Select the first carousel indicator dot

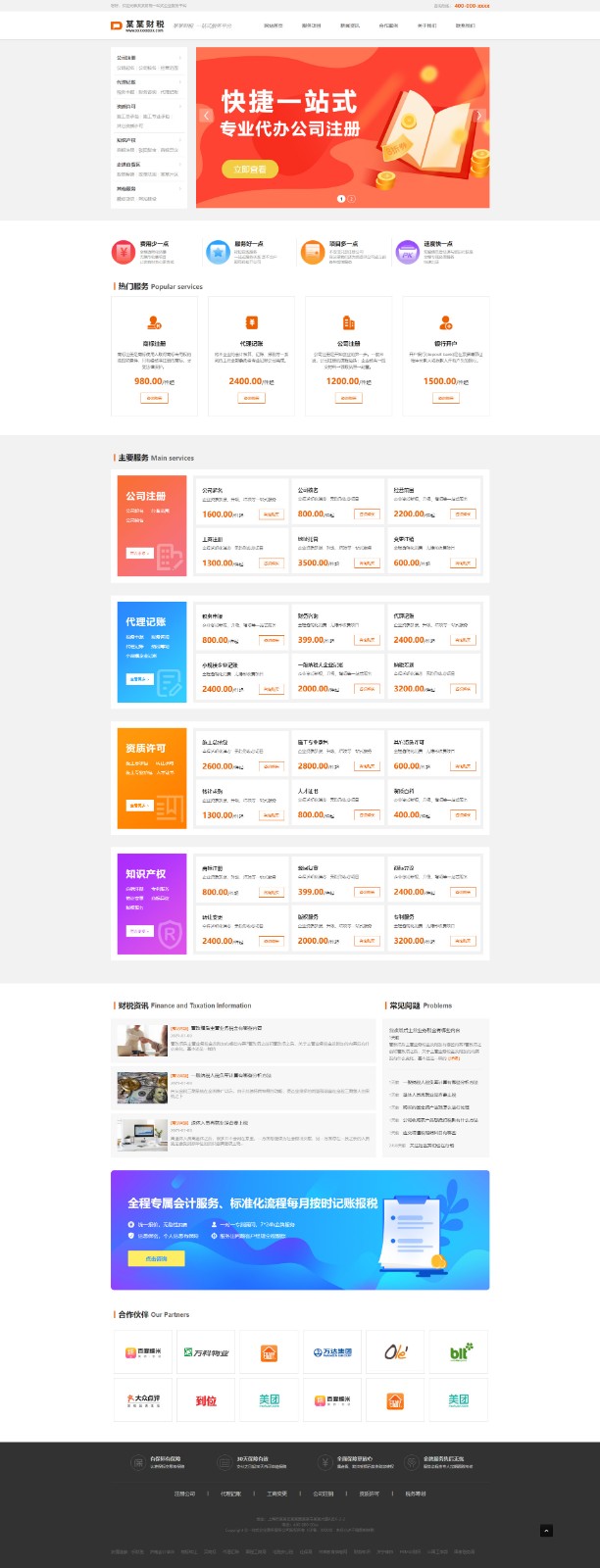click(341, 199)
